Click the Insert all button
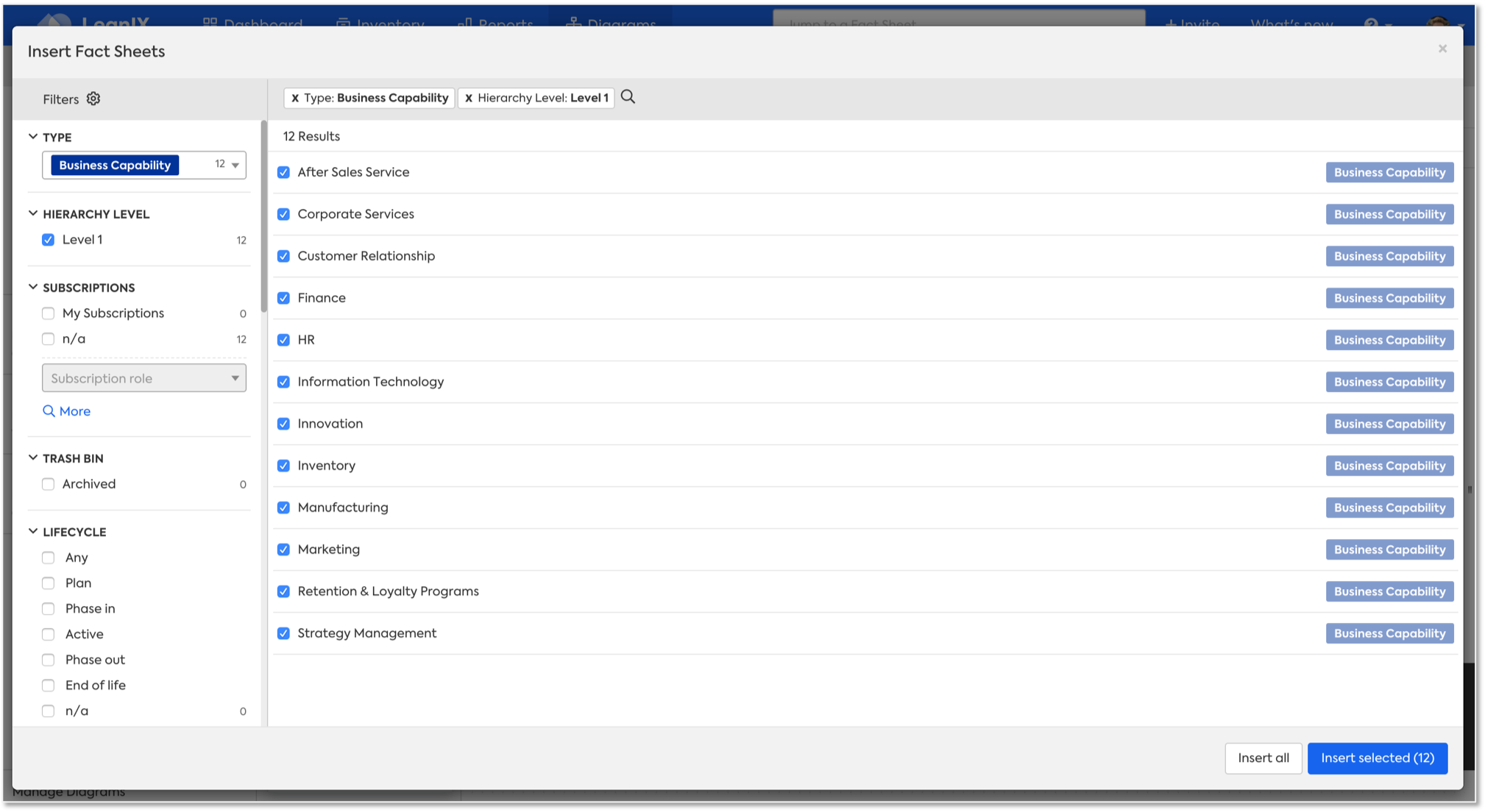The width and height of the screenshot is (1485, 812). [x=1263, y=758]
